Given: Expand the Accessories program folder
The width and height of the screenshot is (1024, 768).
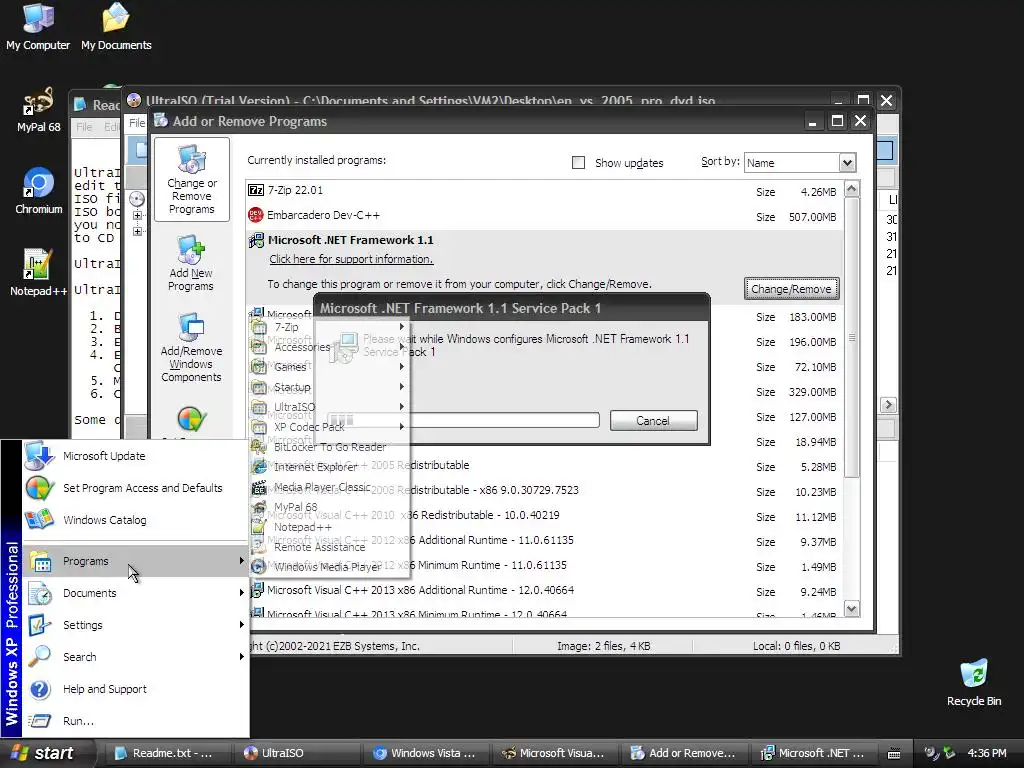Looking at the screenshot, I should pos(330,347).
